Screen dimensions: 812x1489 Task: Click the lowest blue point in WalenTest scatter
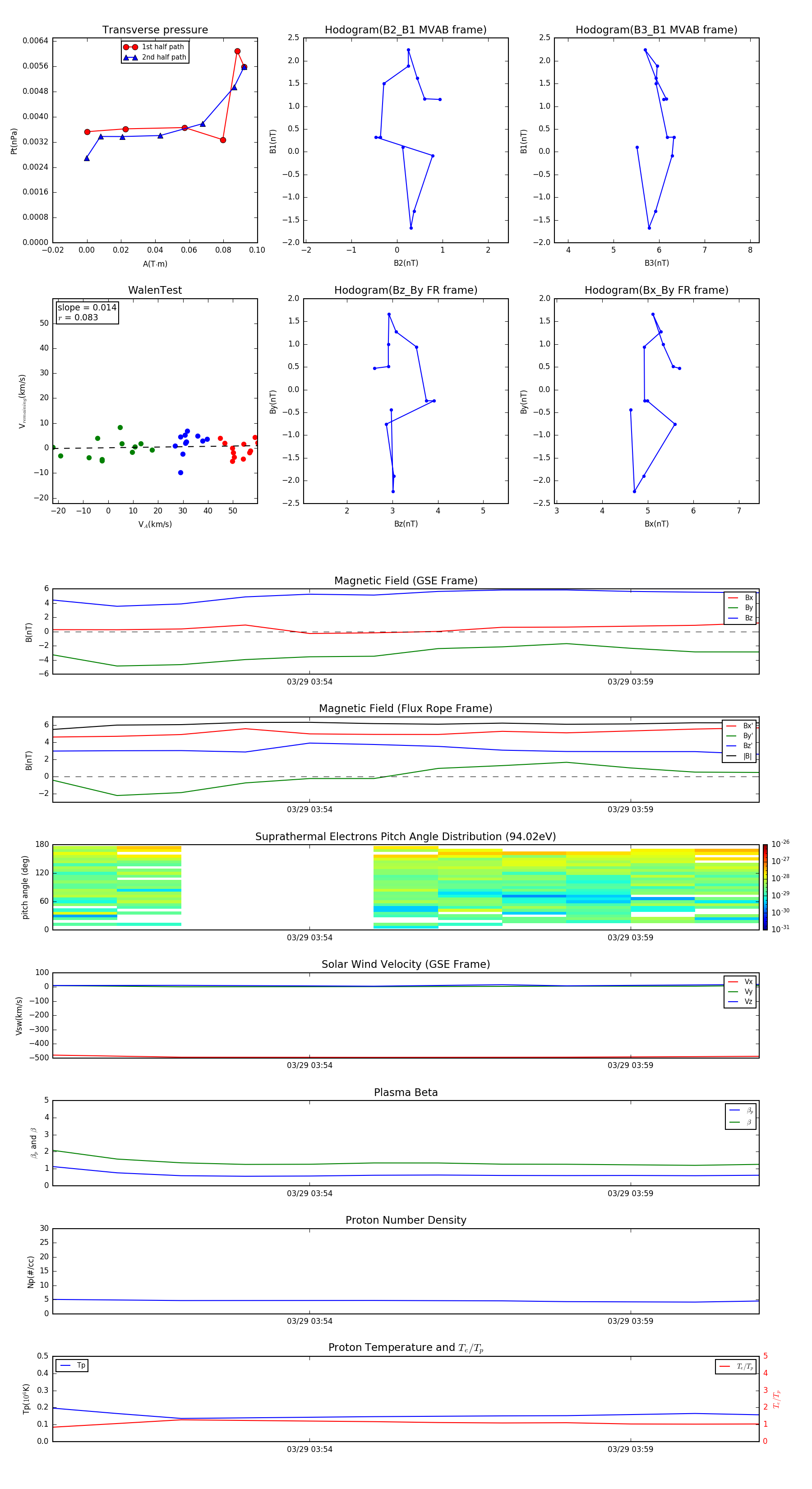coord(180,473)
